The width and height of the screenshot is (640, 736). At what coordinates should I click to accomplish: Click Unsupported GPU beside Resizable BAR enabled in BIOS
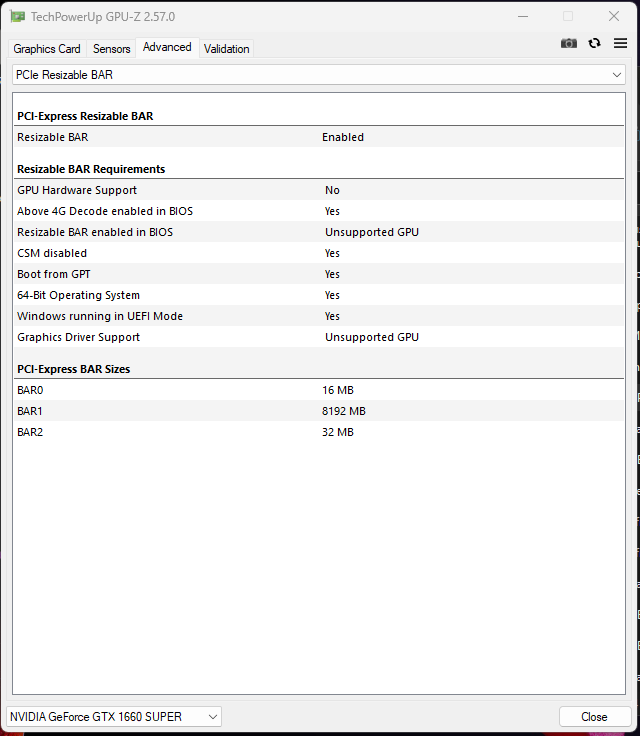click(372, 232)
